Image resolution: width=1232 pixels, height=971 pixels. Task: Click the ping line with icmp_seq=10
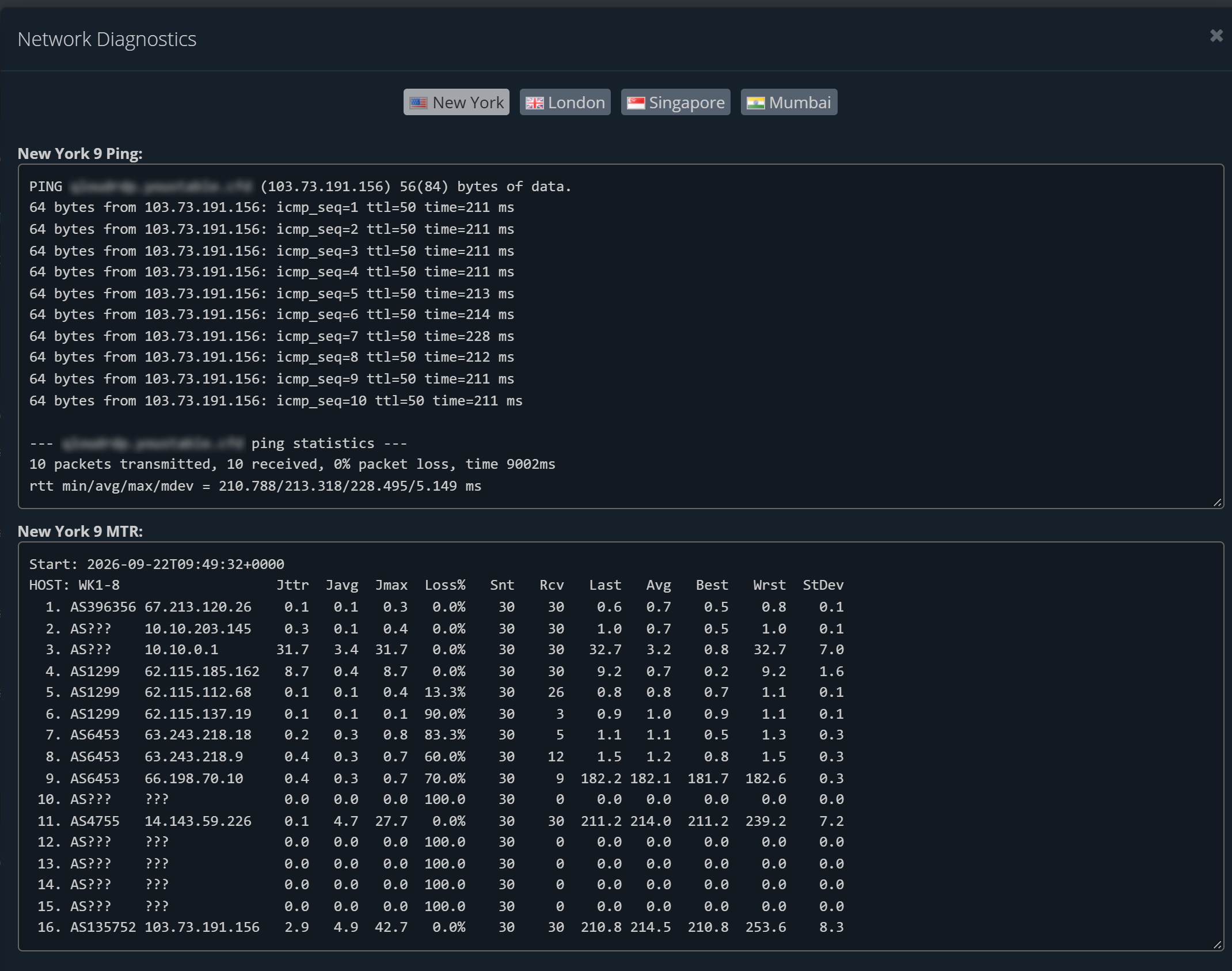click(276, 400)
